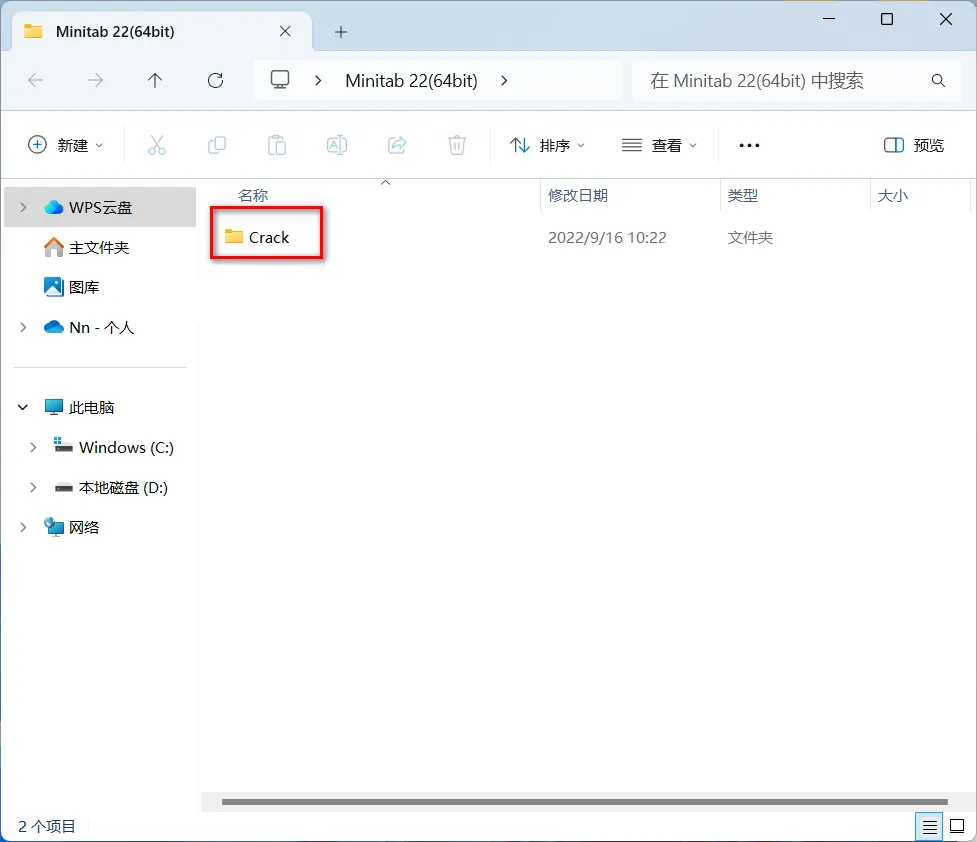The width and height of the screenshot is (977, 842).
Task: Click the date 2022/9/16 10:22
Action: [607, 237]
